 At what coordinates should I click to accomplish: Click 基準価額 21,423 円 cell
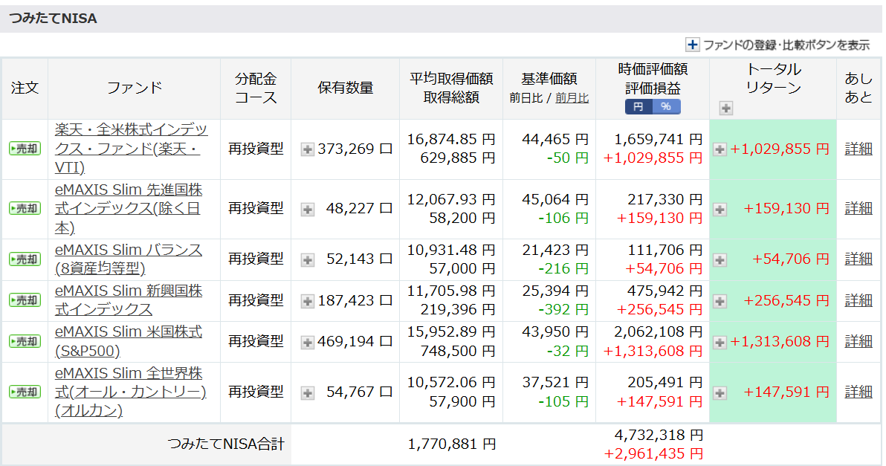tap(555, 250)
